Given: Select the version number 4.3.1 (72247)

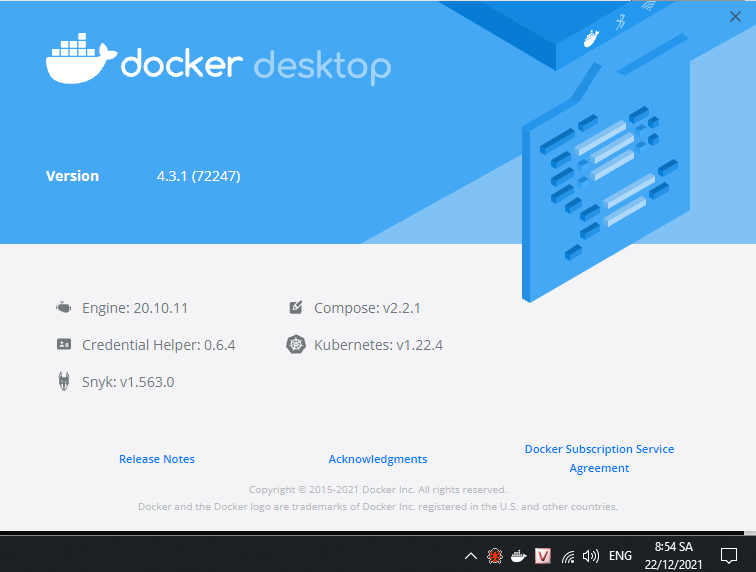Looking at the screenshot, I should 199,176.
